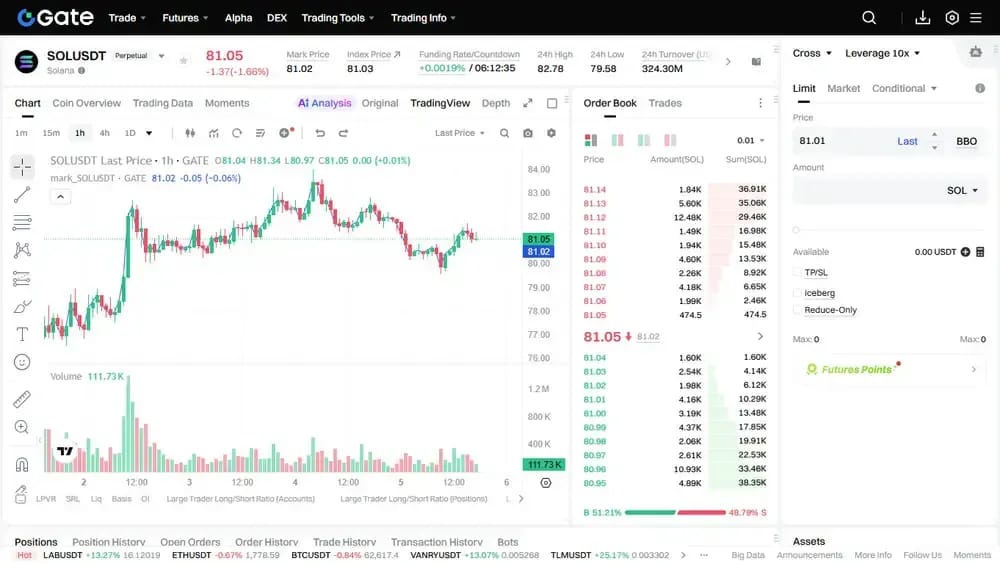Select the text annotation tool

coord(22,334)
